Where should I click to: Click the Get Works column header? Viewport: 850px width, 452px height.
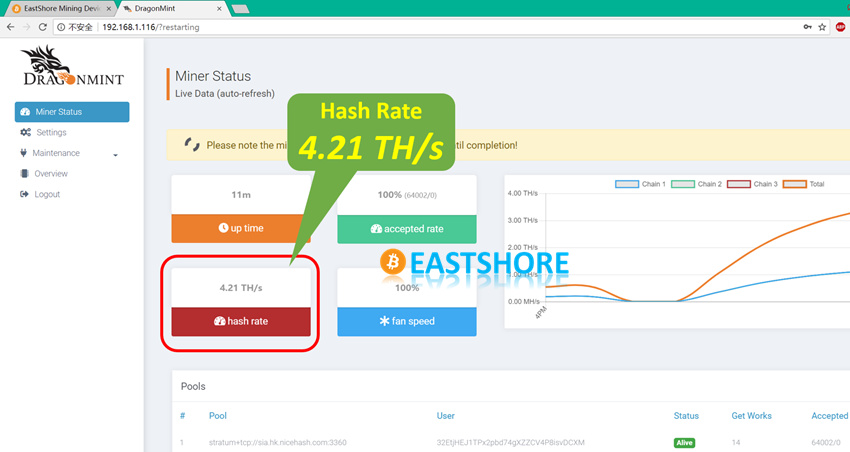[751, 416]
